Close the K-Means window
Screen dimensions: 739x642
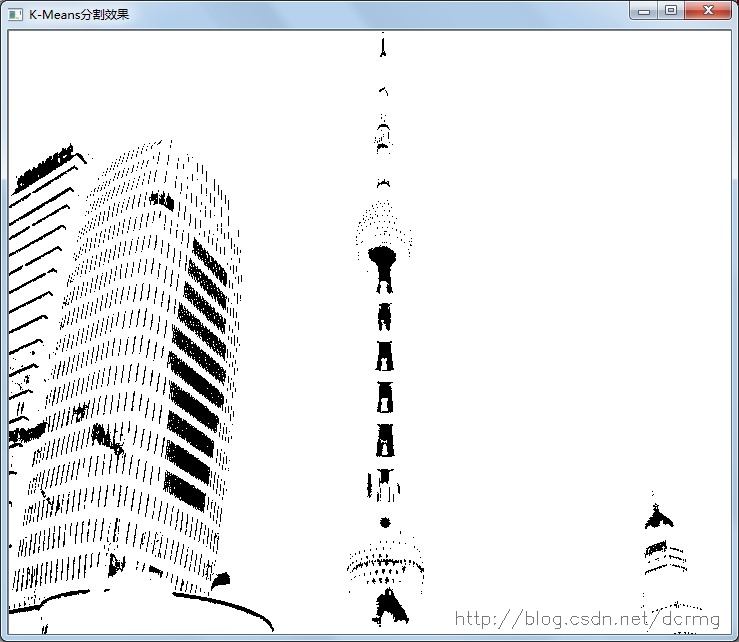click(708, 10)
